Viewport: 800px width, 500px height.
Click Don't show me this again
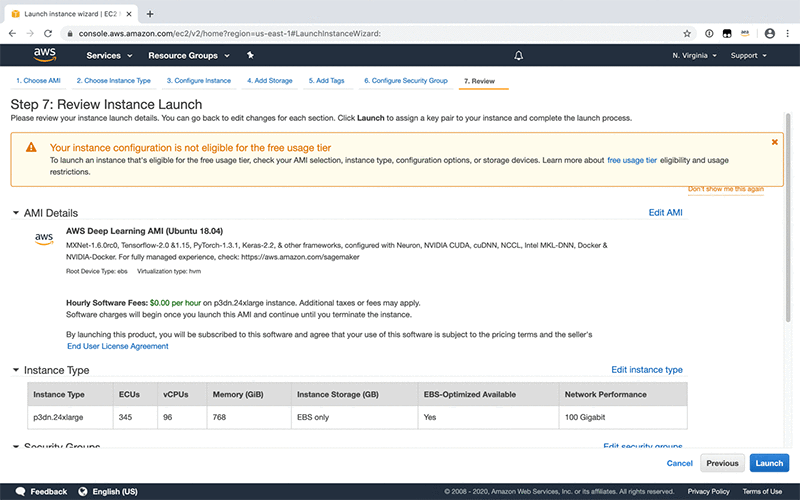coord(726,189)
